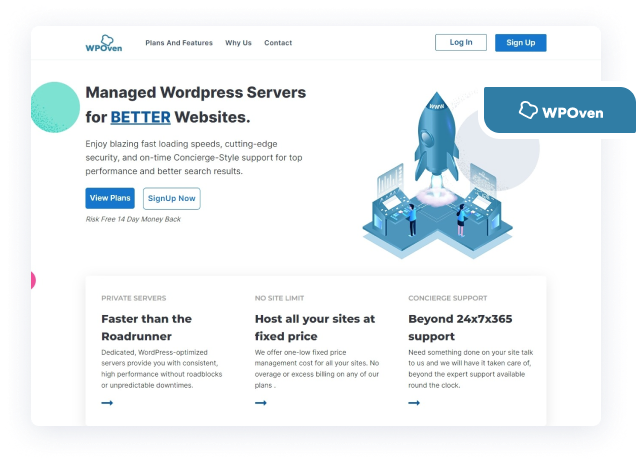
Task: Click the View Plans button
Action: pos(110,198)
